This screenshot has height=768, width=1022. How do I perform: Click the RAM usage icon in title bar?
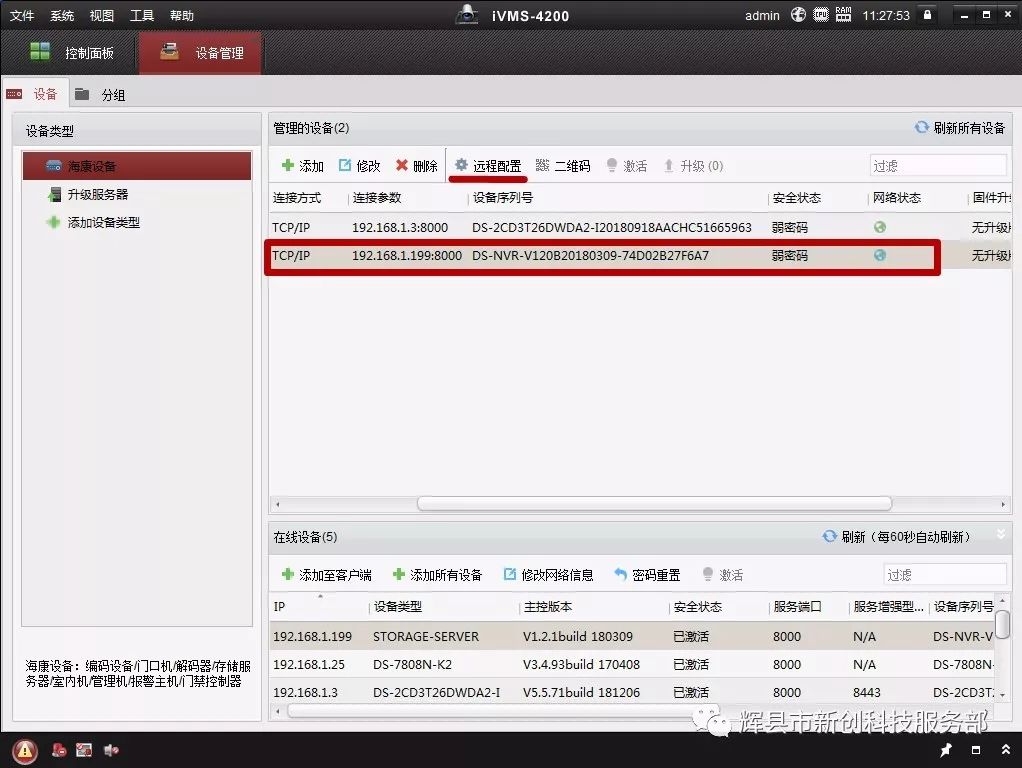pyautogui.click(x=843, y=14)
